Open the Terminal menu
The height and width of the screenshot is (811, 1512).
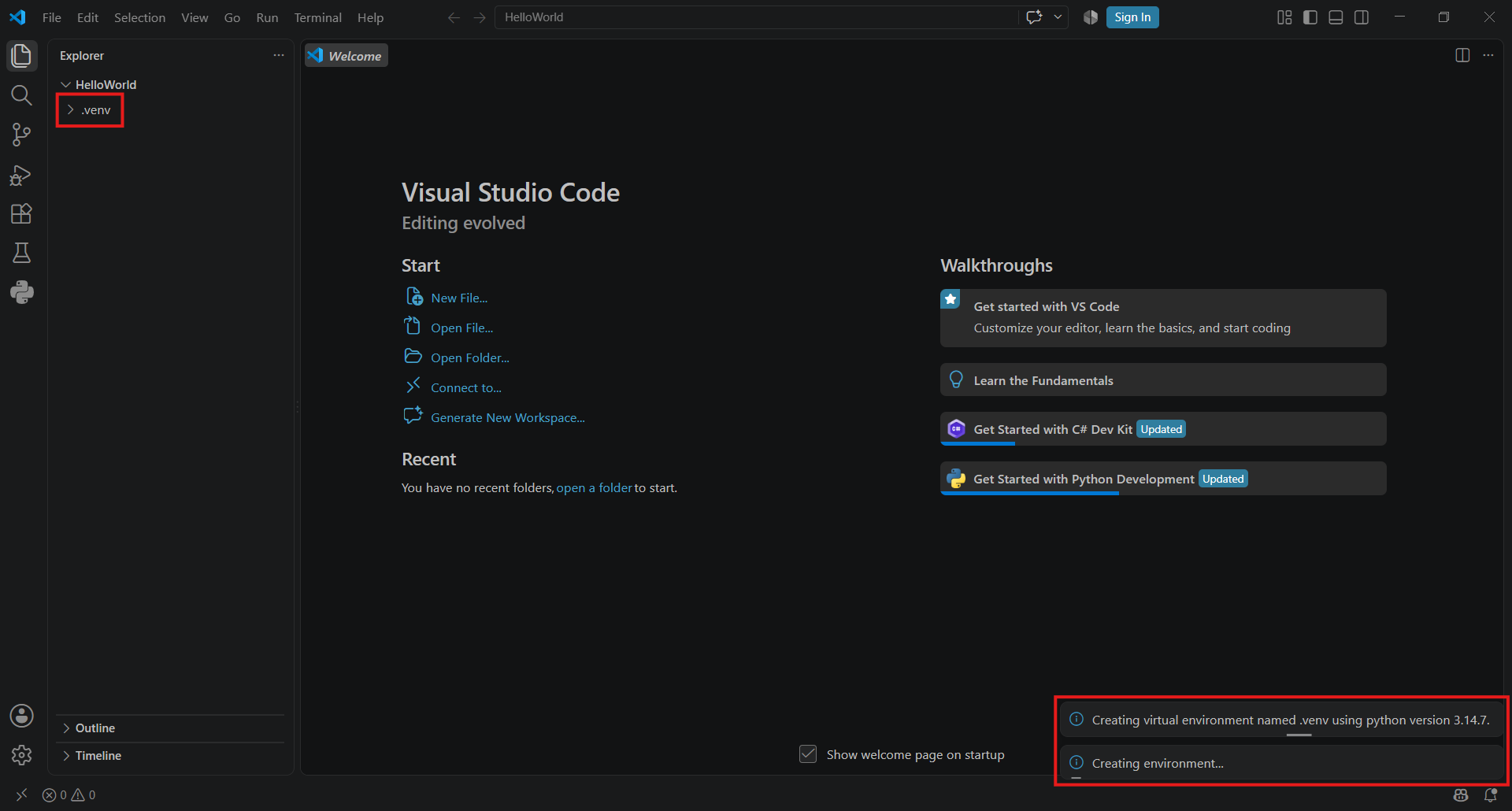[x=318, y=17]
